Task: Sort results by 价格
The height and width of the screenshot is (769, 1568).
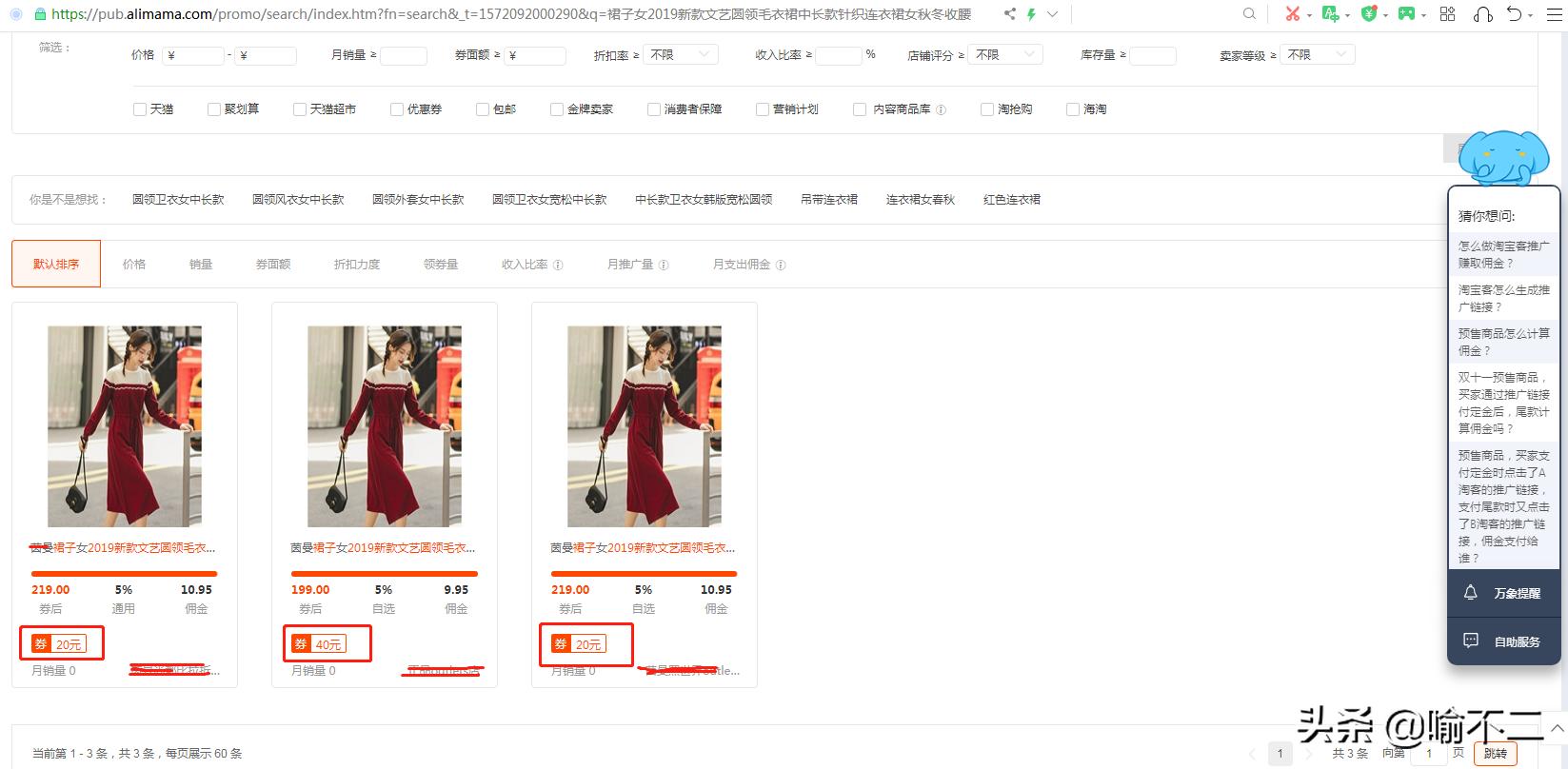Action: coord(134,265)
